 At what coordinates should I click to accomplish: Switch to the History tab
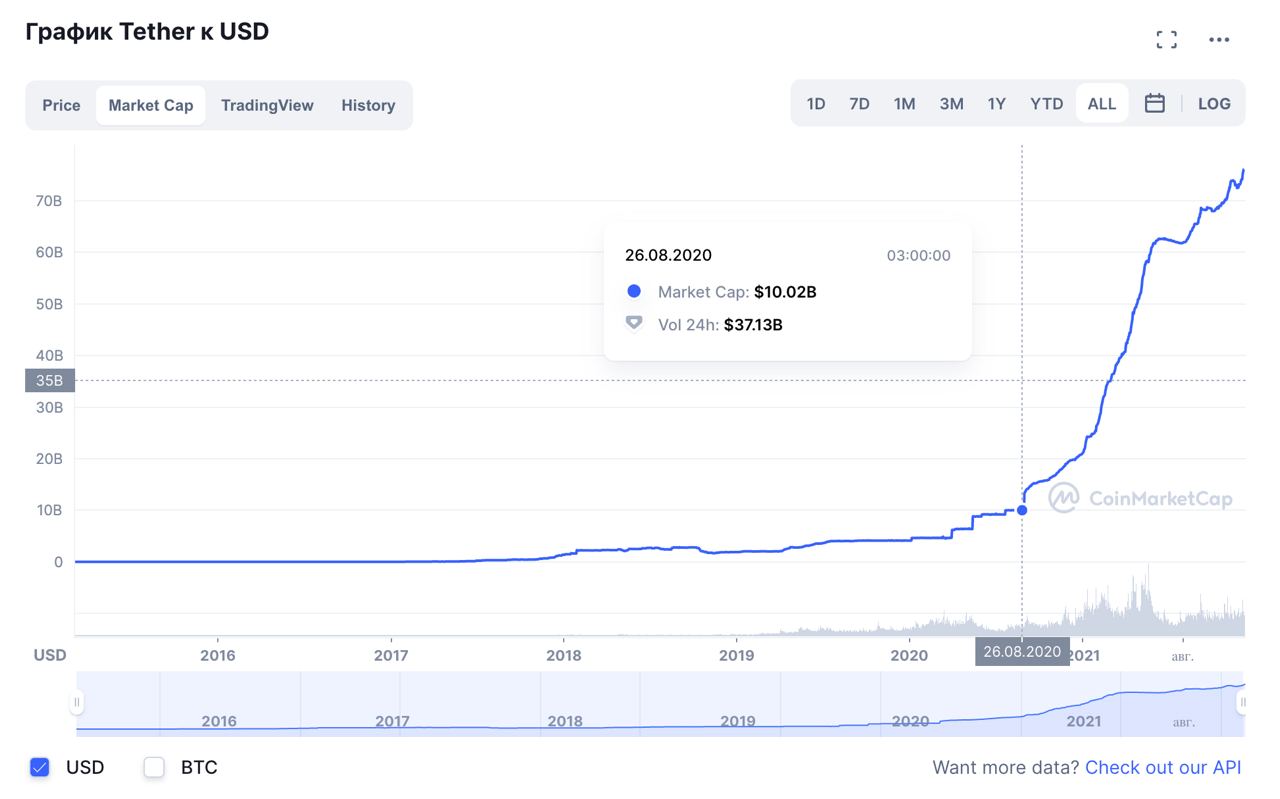point(368,105)
